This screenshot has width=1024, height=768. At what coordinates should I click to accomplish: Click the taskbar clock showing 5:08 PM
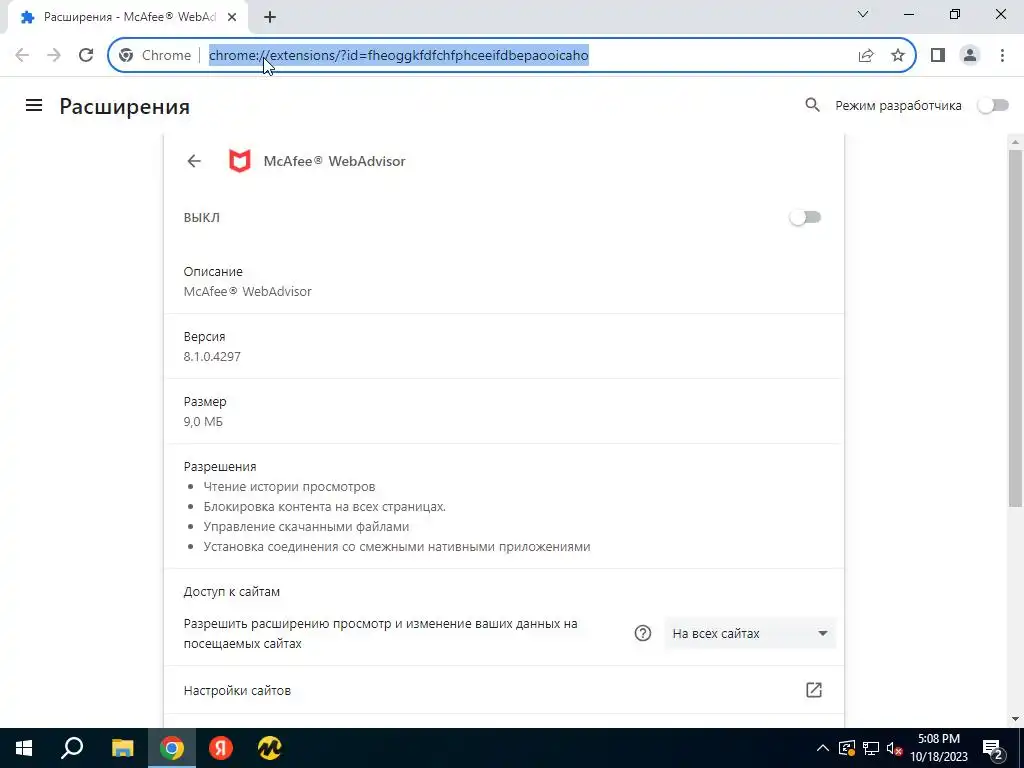939,748
